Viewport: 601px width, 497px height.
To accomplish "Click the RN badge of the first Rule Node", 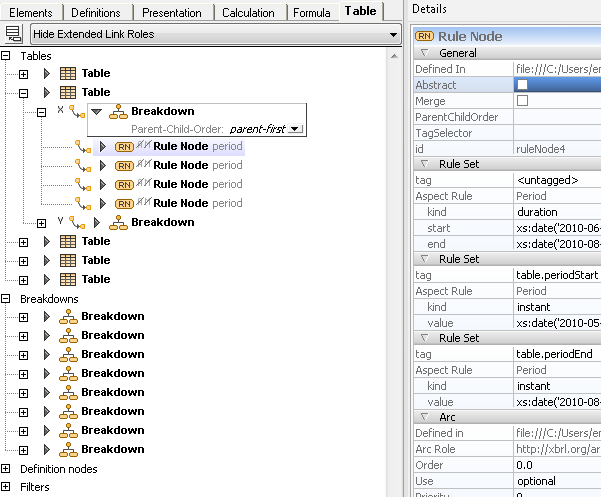I will click(124, 146).
